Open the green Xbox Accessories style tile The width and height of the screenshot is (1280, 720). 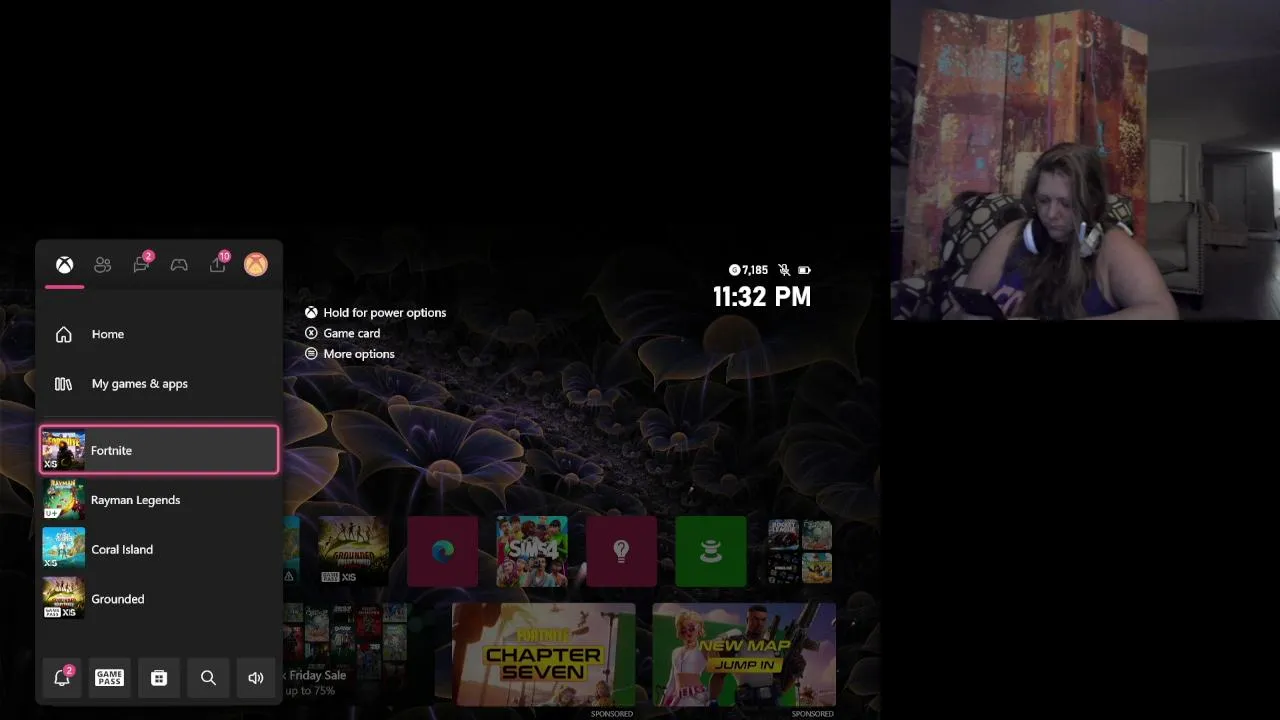711,551
